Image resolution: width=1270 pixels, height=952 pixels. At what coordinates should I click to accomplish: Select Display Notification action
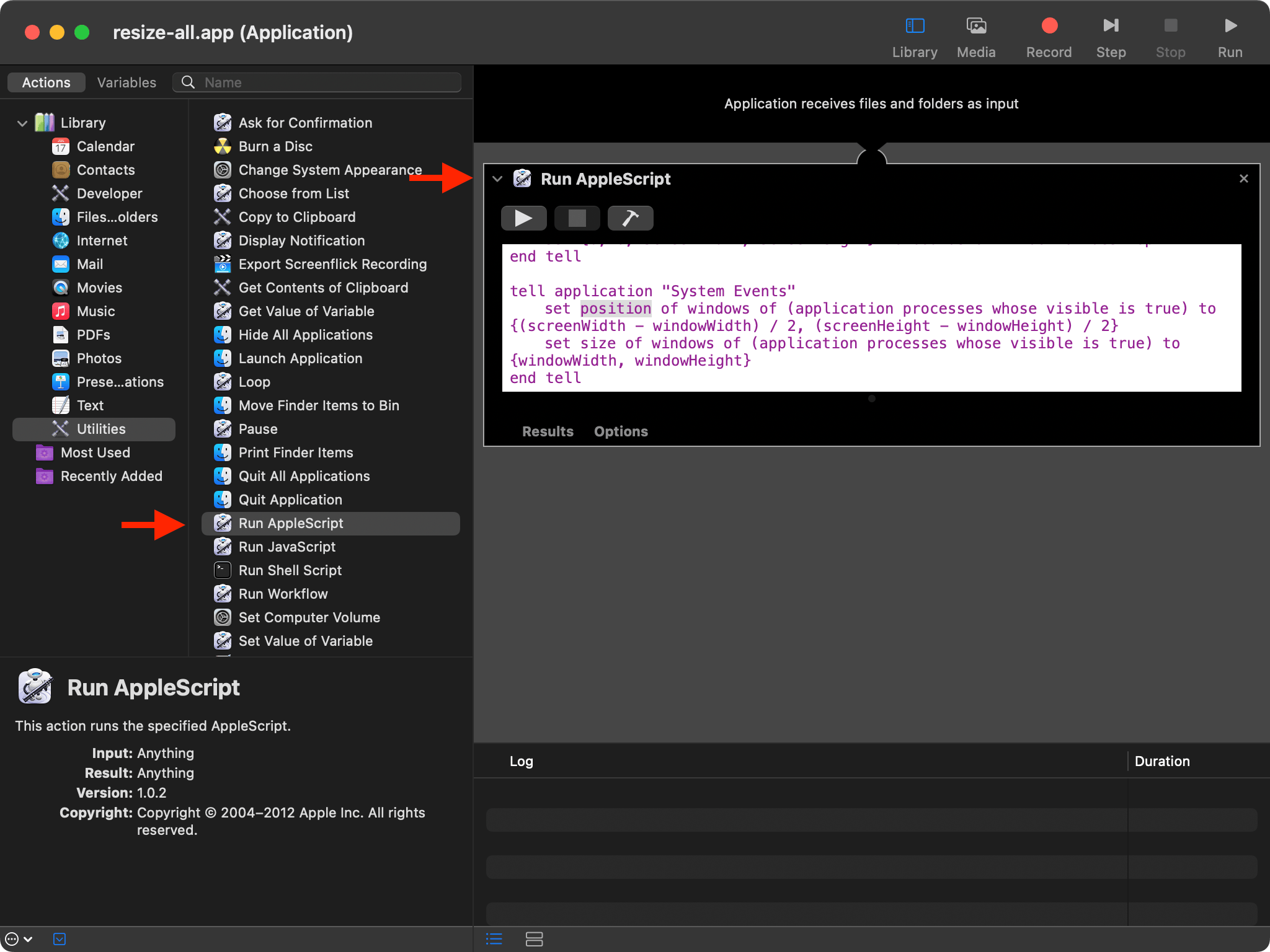[x=290, y=240]
